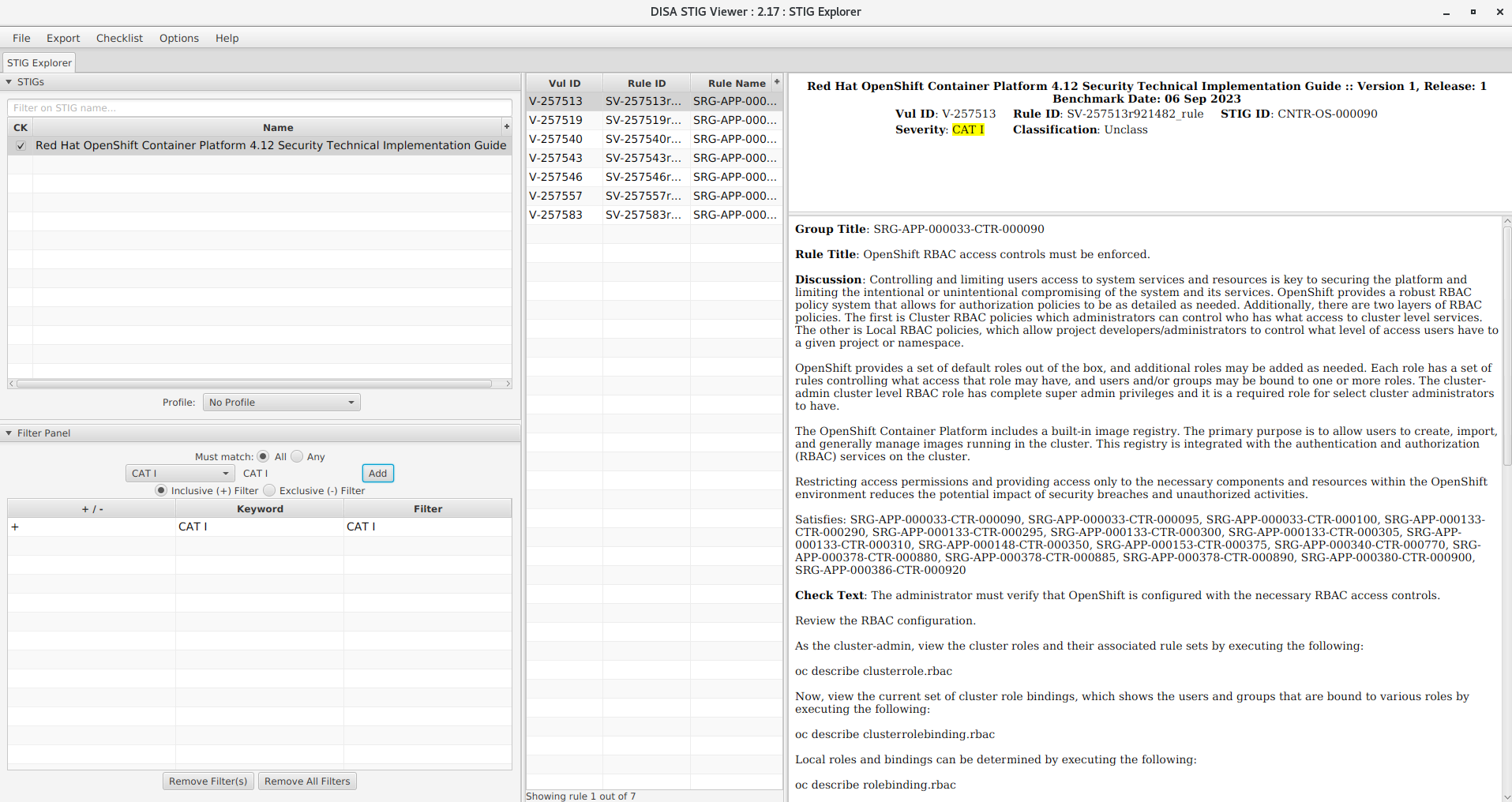Select the Must match All radio button
Image resolution: width=1512 pixels, height=802 pixels.
pyautogui.click(x=263, y=456)
